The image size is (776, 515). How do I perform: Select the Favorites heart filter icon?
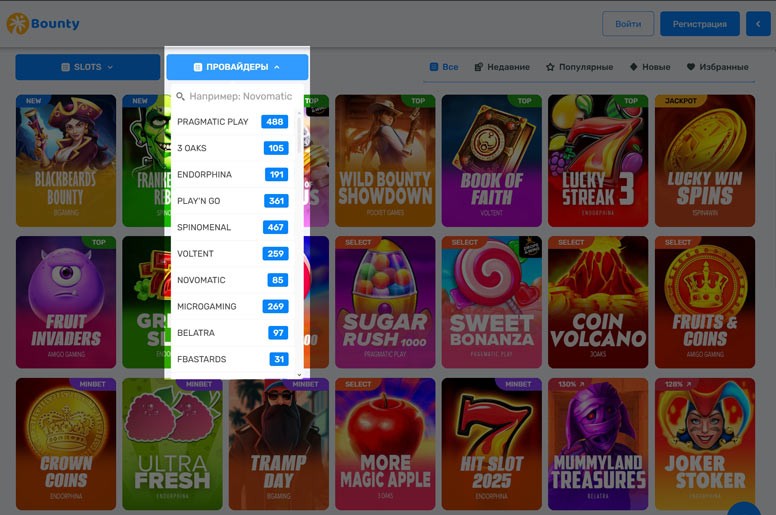691,67
